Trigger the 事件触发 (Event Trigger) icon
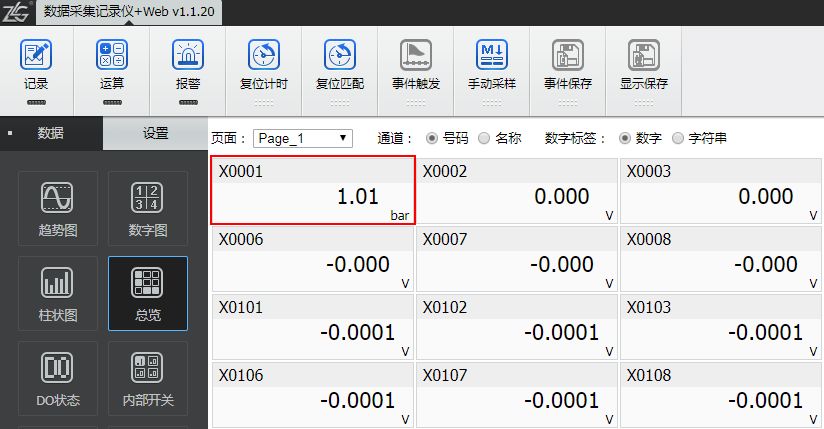The image size is (824, 429). (415, 56)
